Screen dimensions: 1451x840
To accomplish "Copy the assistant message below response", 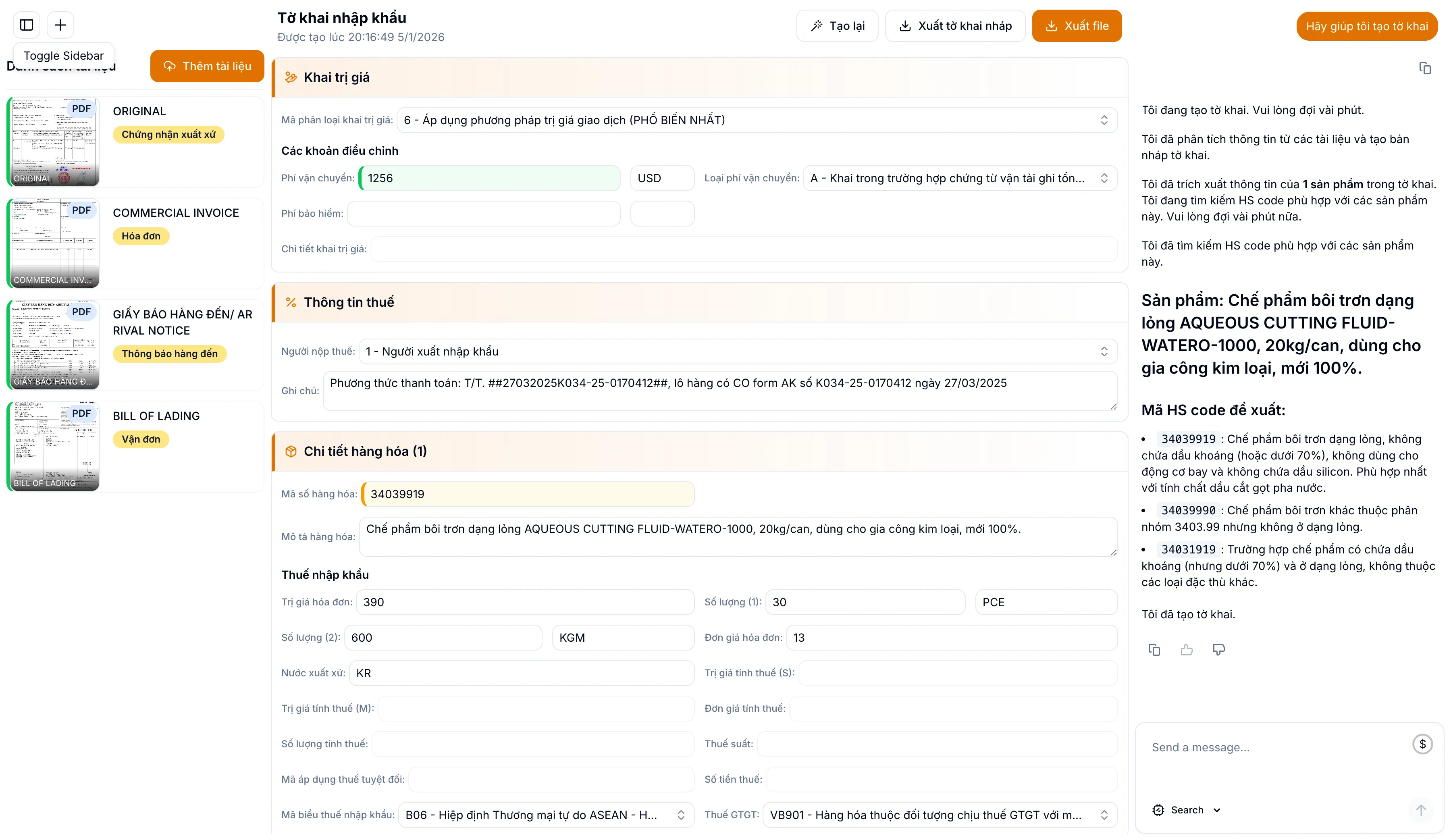I will coord(1154,649).
